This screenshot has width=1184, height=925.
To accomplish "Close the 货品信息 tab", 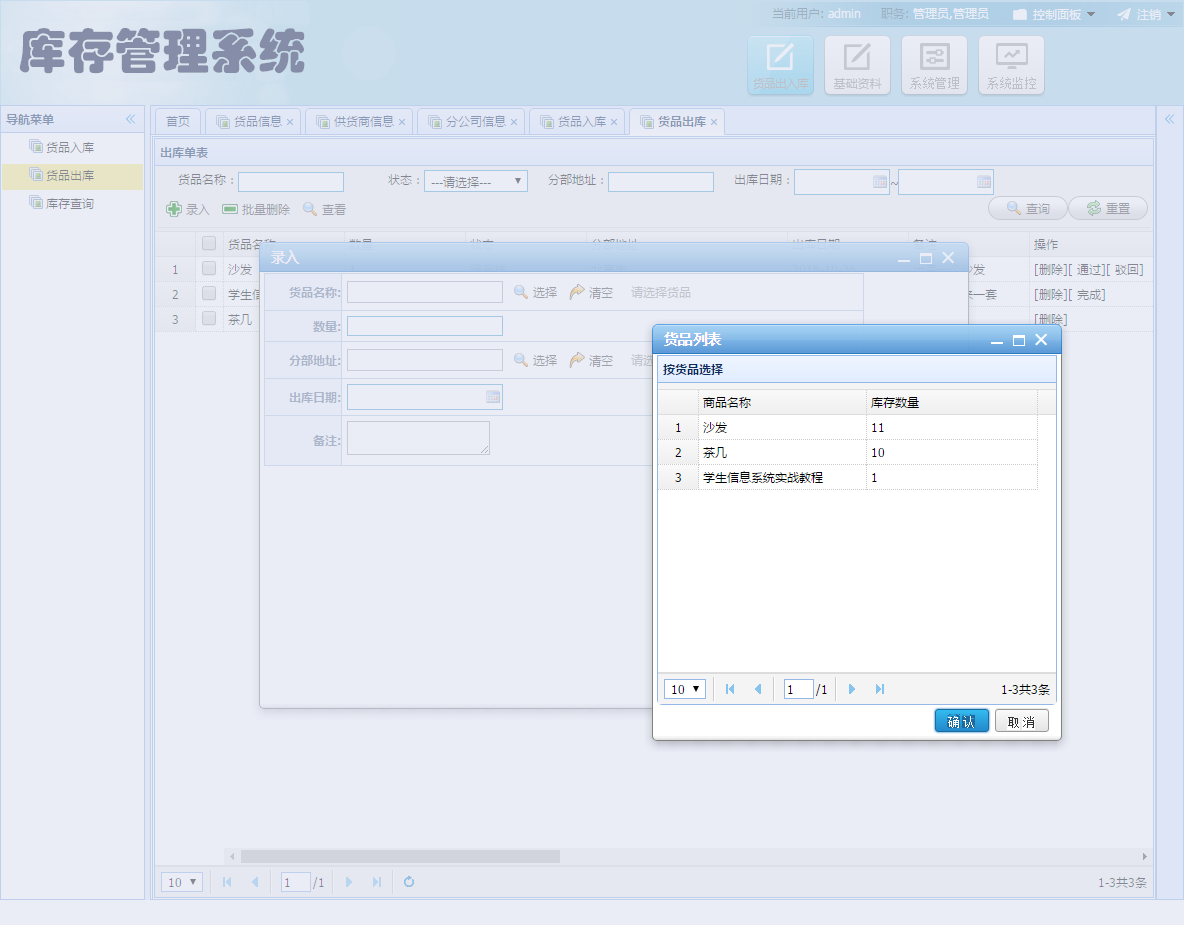I will tap(290, 122).
